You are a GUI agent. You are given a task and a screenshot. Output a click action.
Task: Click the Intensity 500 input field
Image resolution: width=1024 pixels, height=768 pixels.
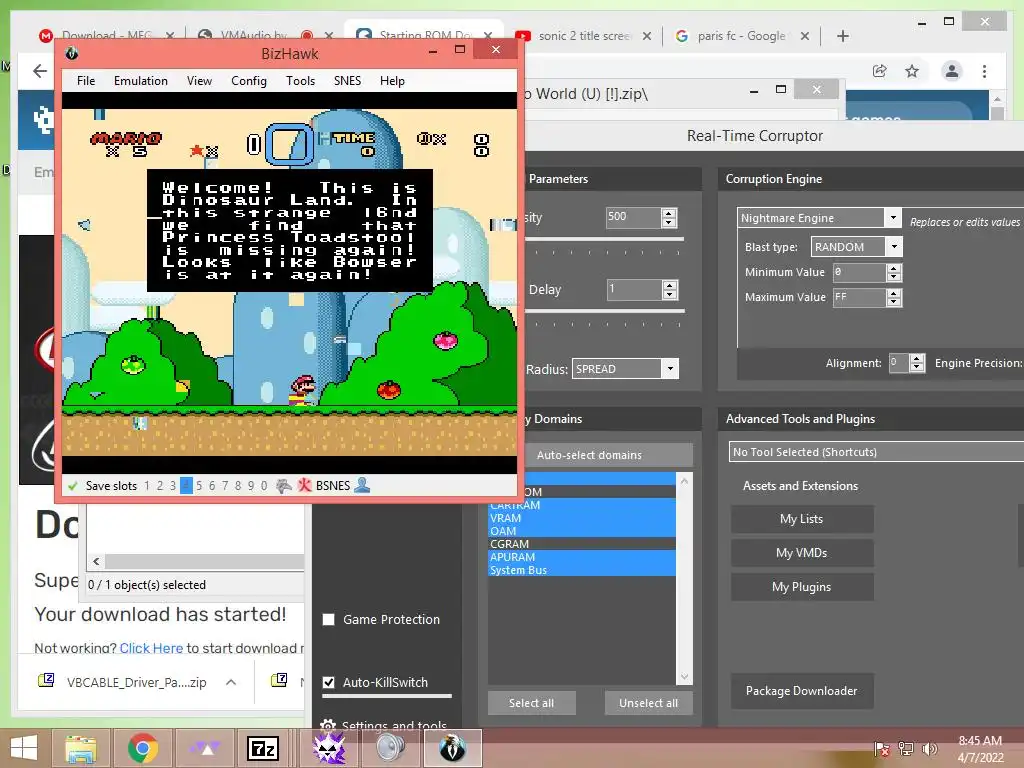(x=633, y=217)
